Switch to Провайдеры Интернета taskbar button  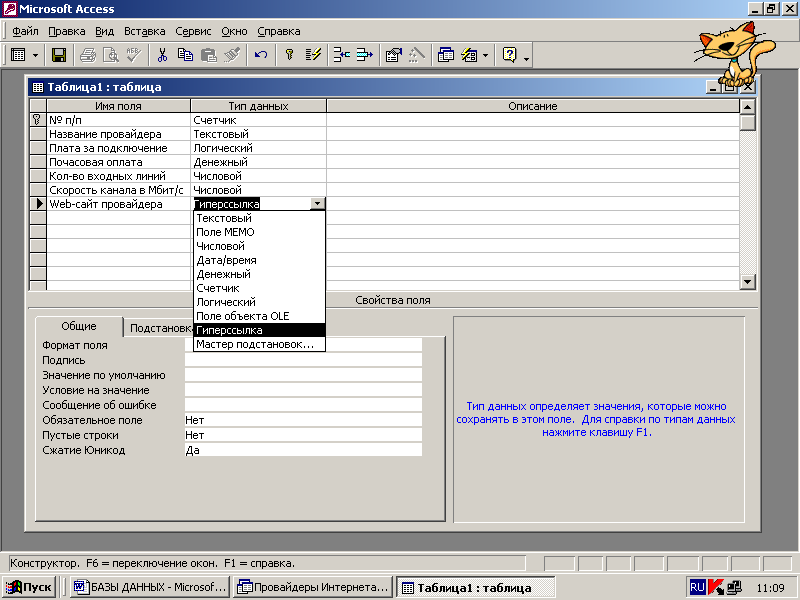(313, 587)
